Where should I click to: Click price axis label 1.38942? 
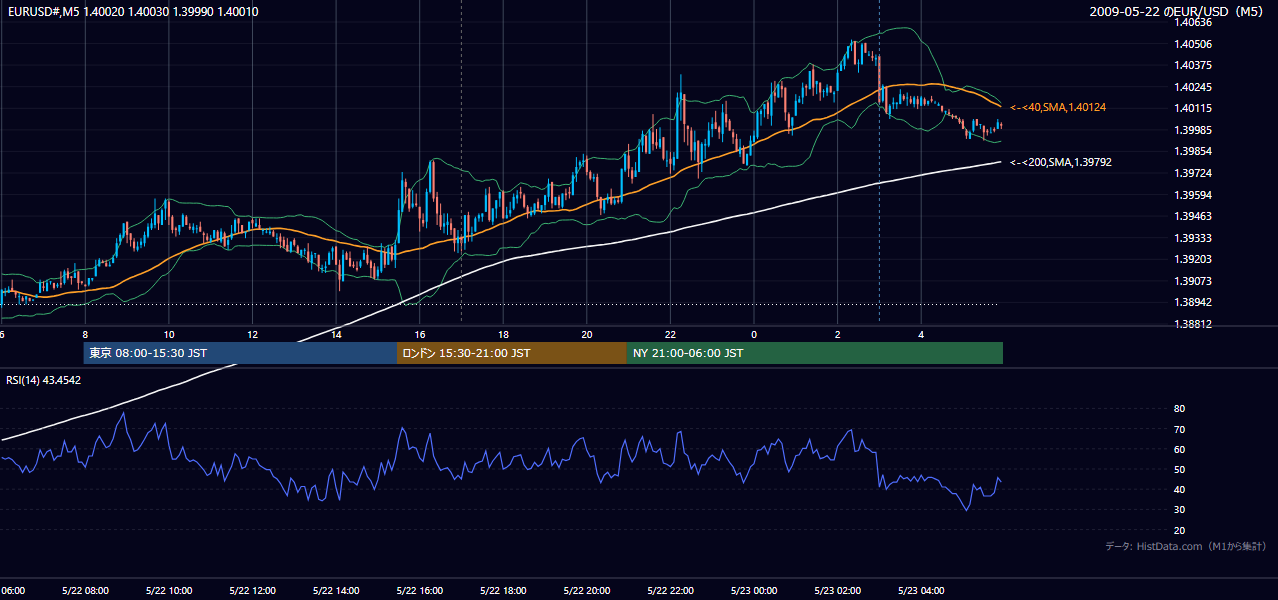pyautogui.click(x=1192, y=302)
